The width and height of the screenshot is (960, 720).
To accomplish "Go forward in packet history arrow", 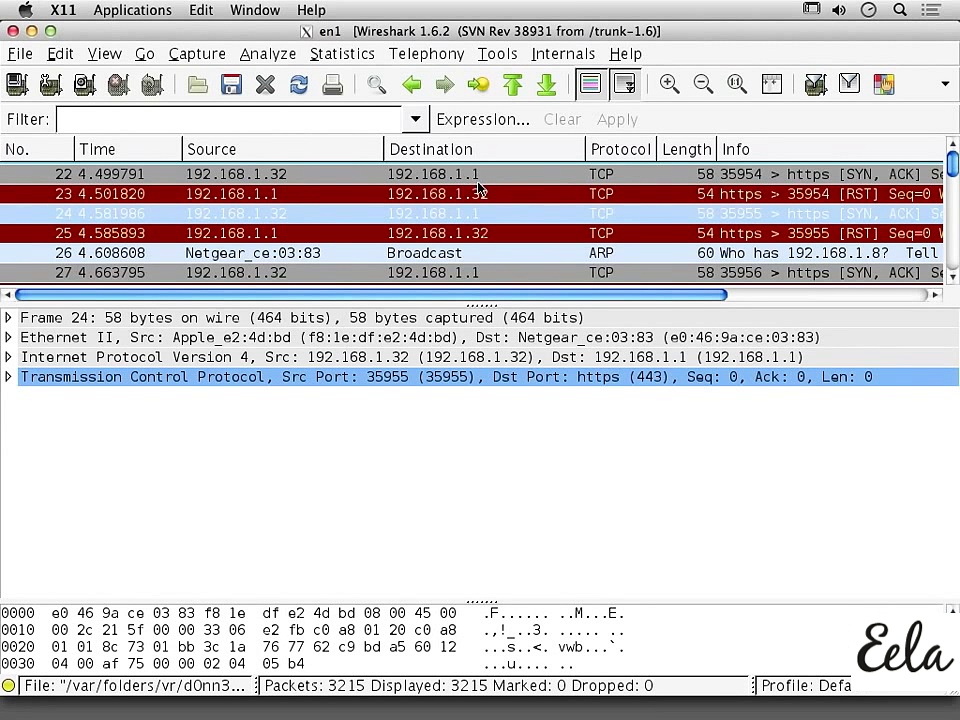I will 445,84.
